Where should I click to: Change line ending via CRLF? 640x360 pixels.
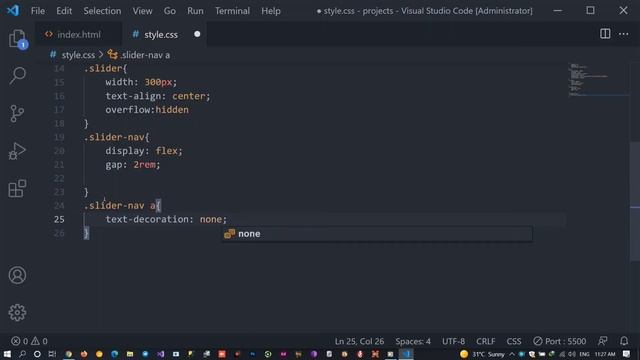coord(485,341)
